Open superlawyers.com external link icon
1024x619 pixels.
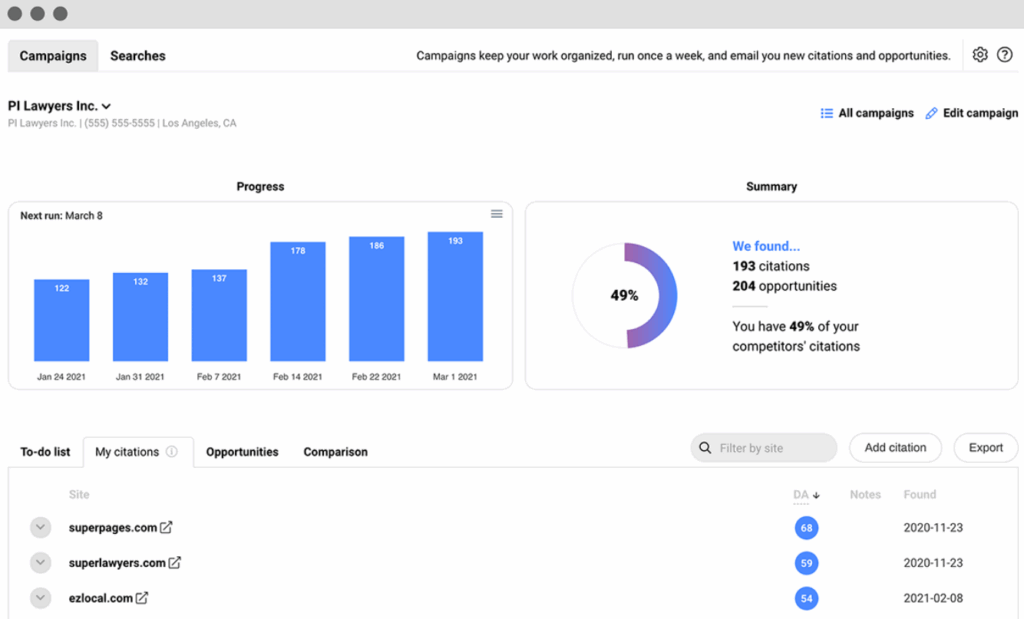[175, 563]
